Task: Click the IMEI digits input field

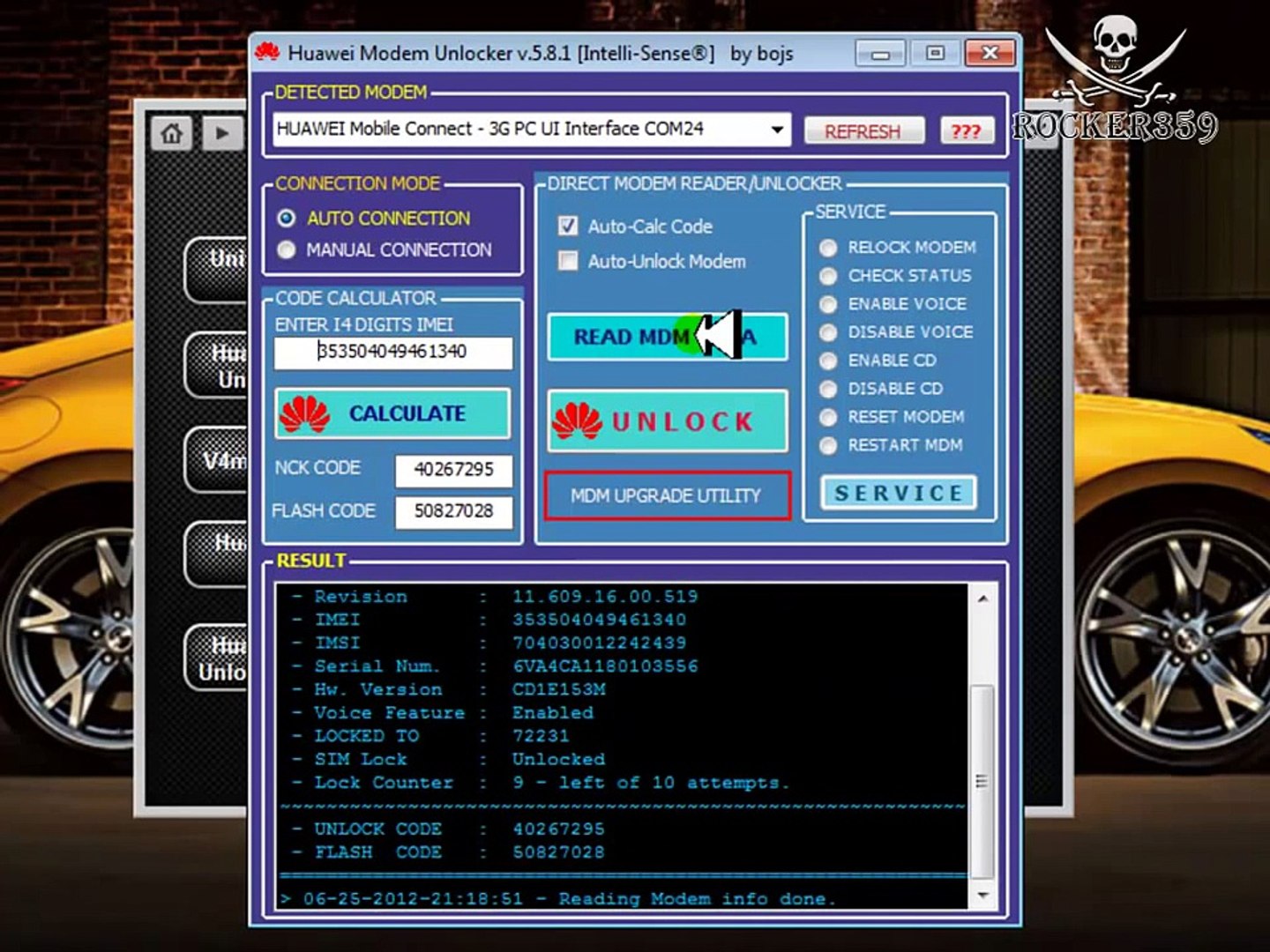Action: point(393,352)
